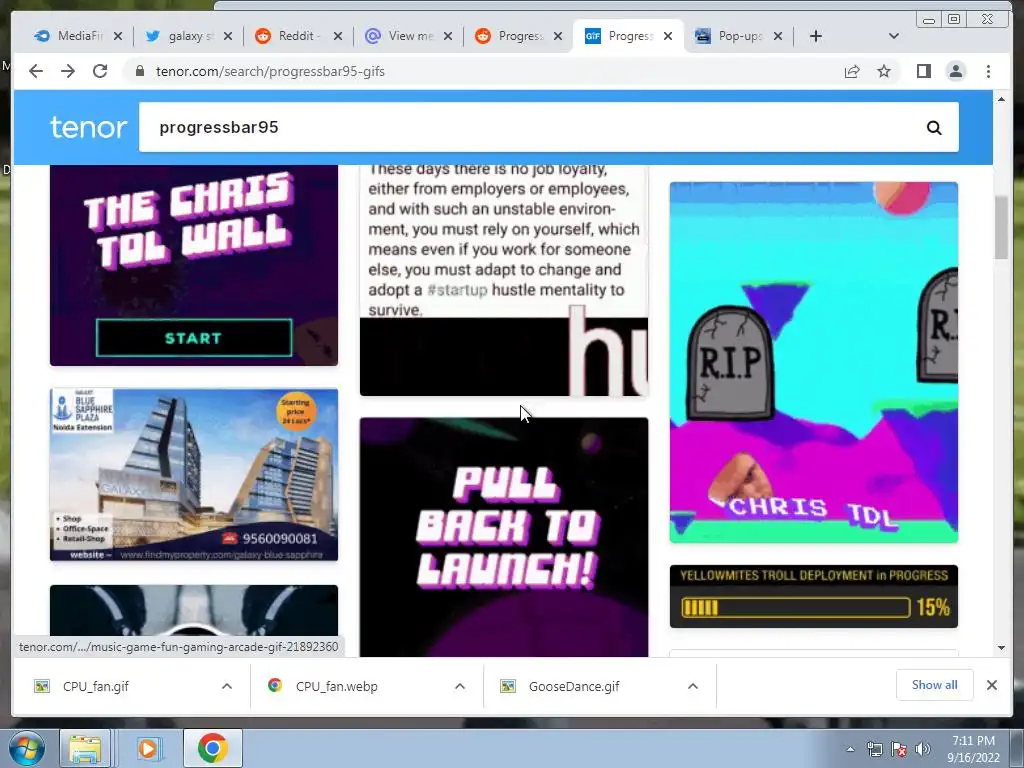
Task: Open the R.I.P Chris TDL GIF
Action: click(814, 362)
